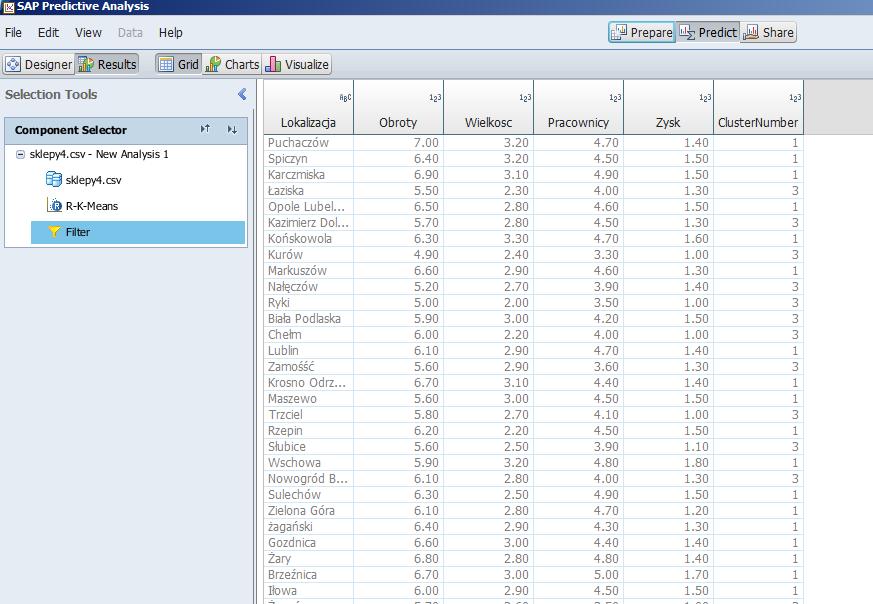Screen dimensions: 873x604
Task: Select the Nałęczów cell
Action: [x=308, y=287]
